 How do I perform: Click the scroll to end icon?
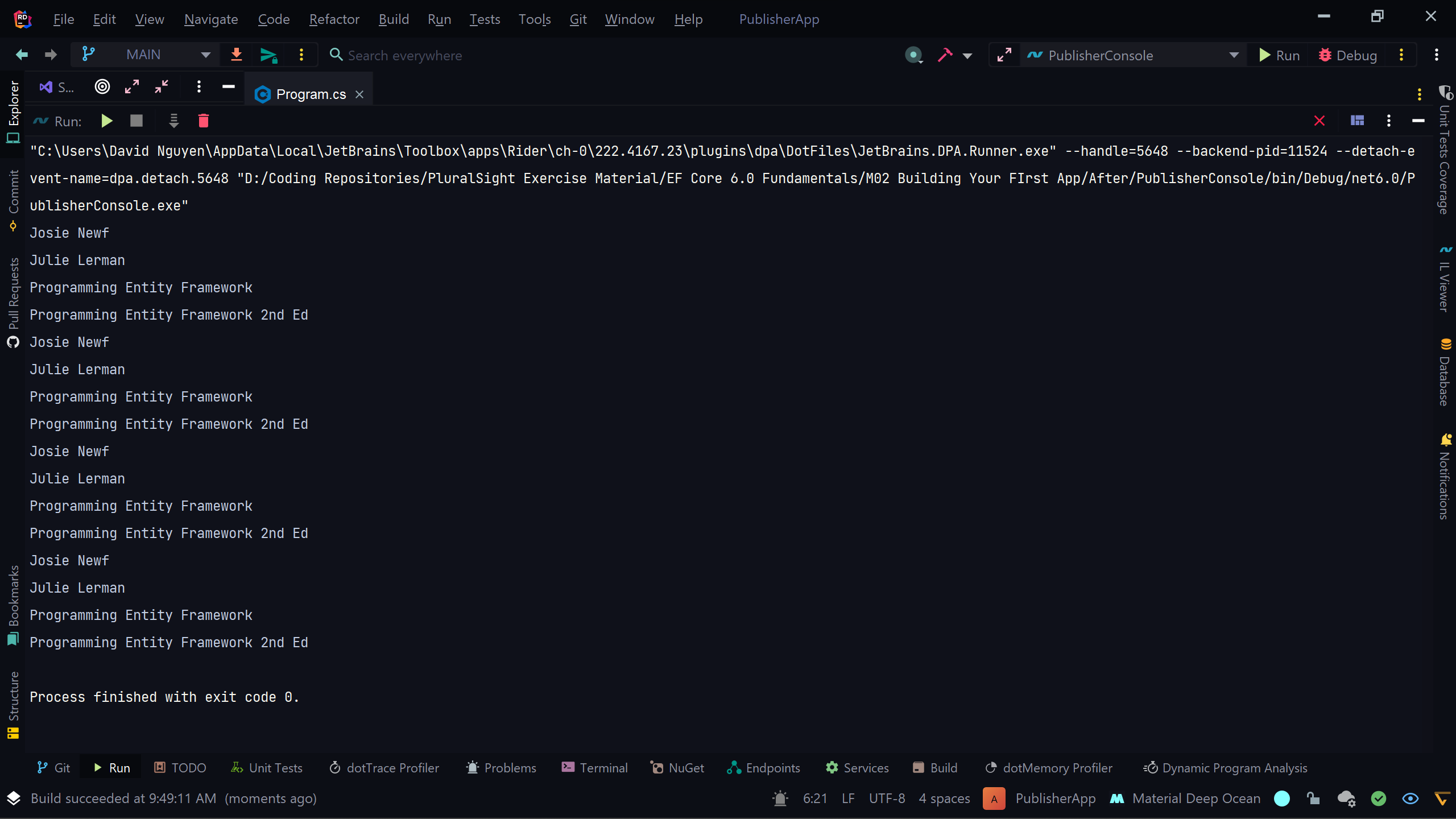click(173, 121)
